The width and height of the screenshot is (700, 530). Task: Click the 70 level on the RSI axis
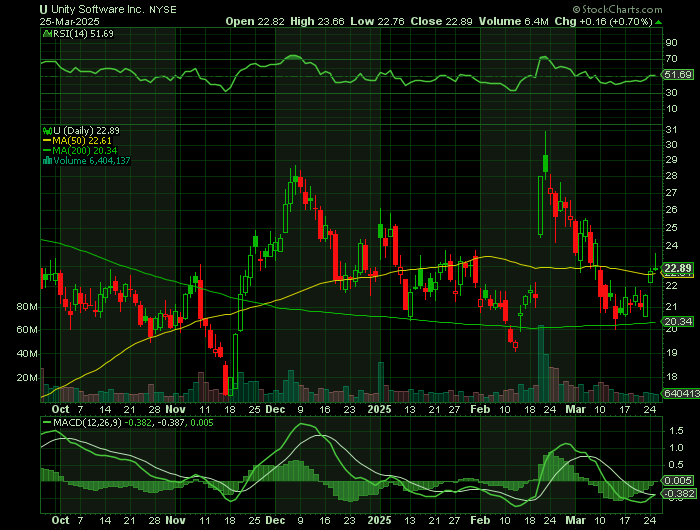[x=671, y=59]
